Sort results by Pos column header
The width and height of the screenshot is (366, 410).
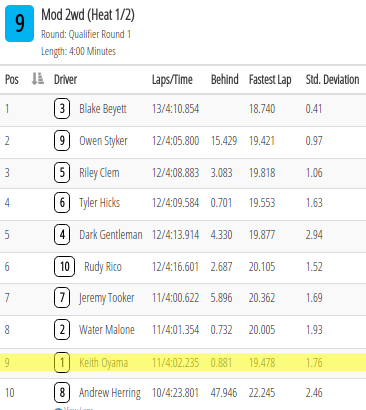click(x=12, y=79)
